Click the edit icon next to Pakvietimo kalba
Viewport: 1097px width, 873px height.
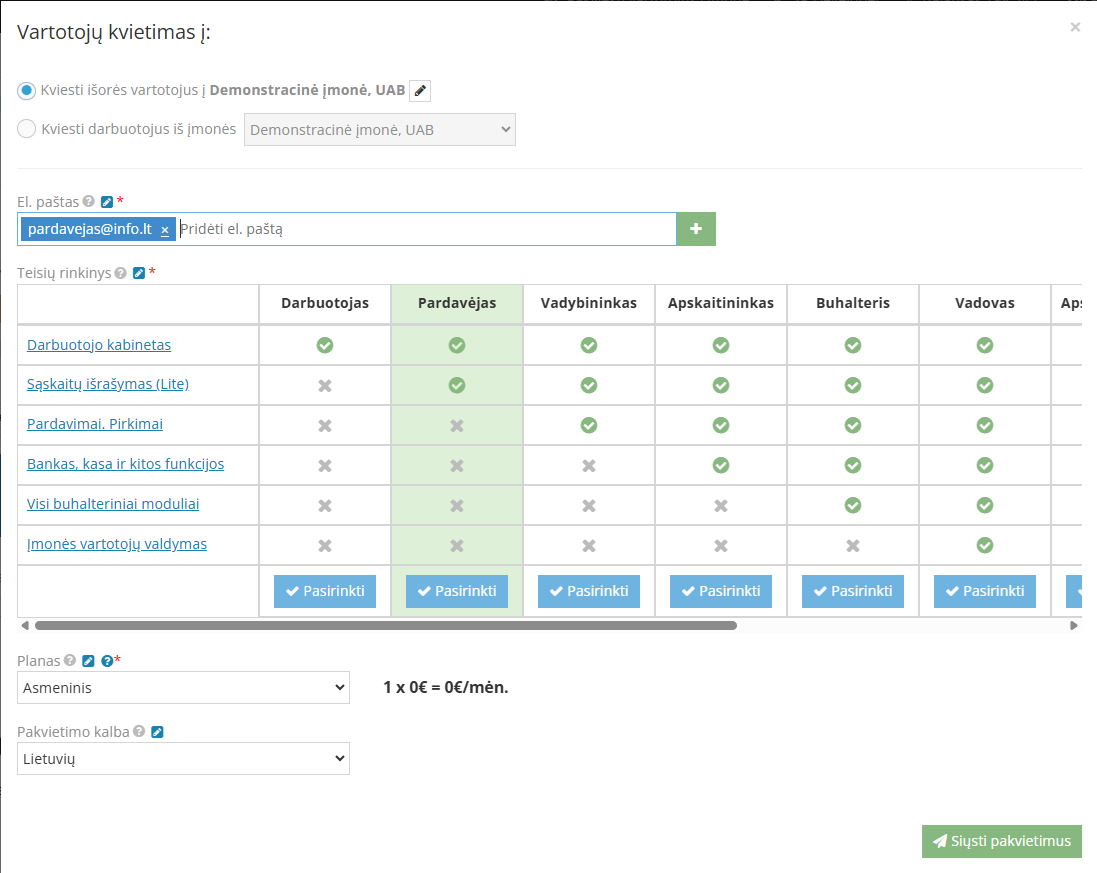[157, 732]
